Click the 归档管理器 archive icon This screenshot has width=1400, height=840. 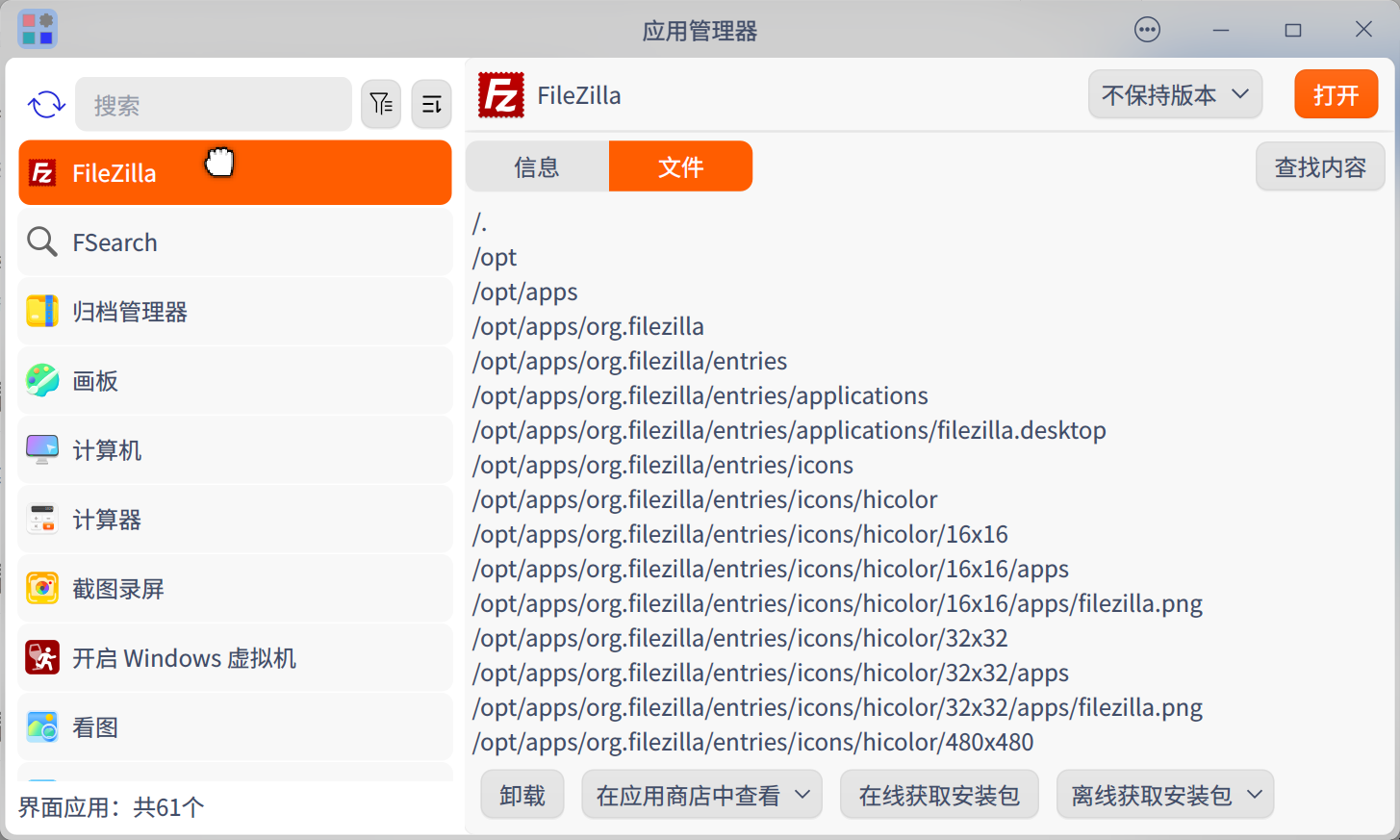point(42,312)
